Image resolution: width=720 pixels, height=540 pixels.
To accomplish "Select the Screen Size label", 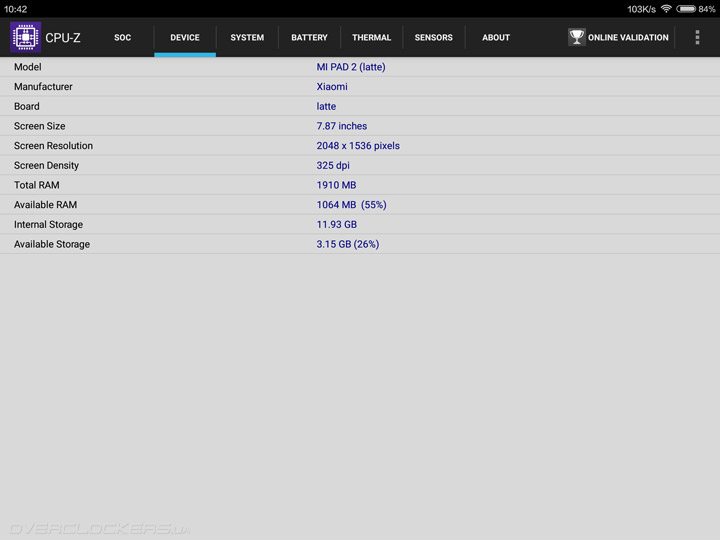I will tap(39, 126).
